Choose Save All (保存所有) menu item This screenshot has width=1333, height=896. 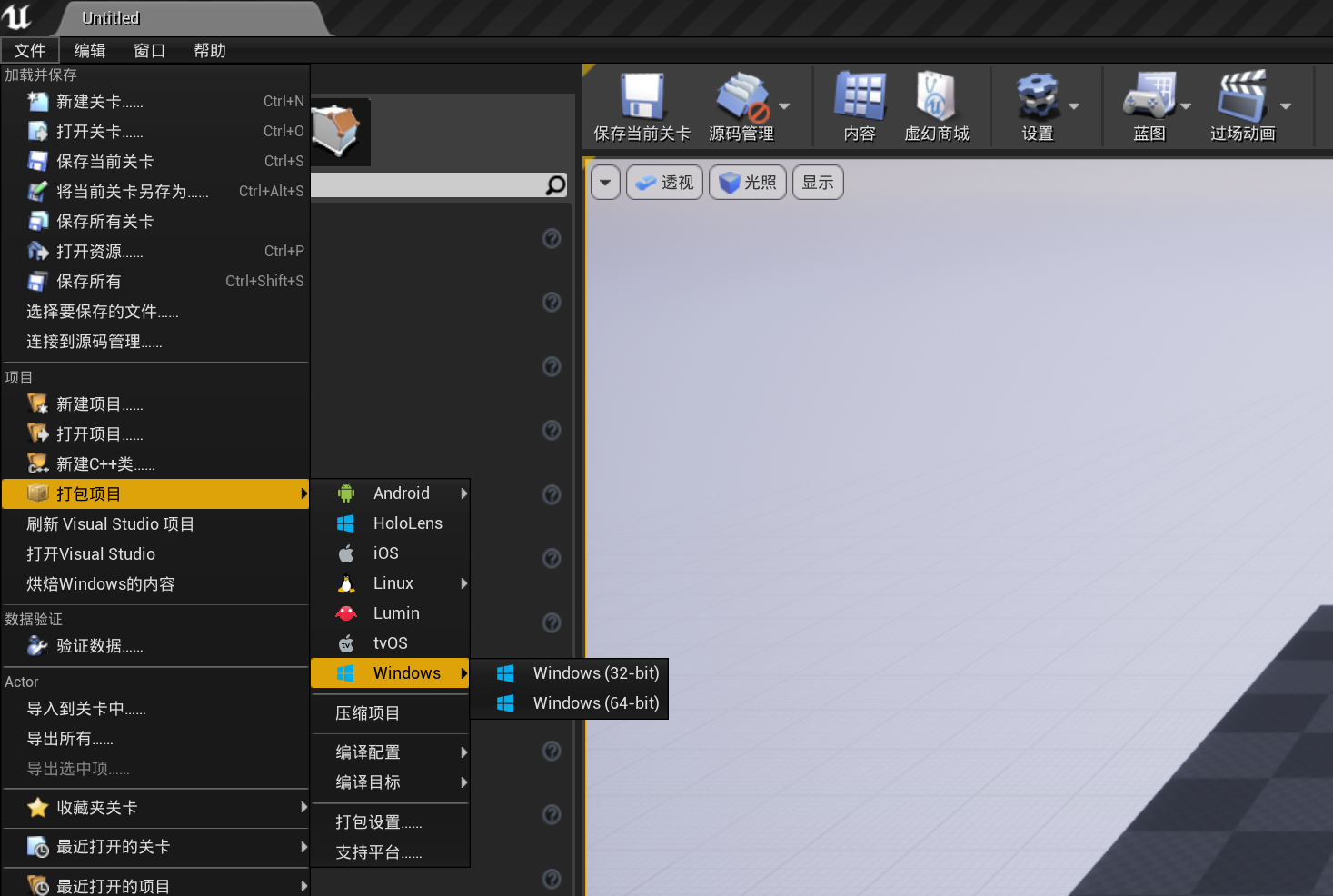pos(155,282)
